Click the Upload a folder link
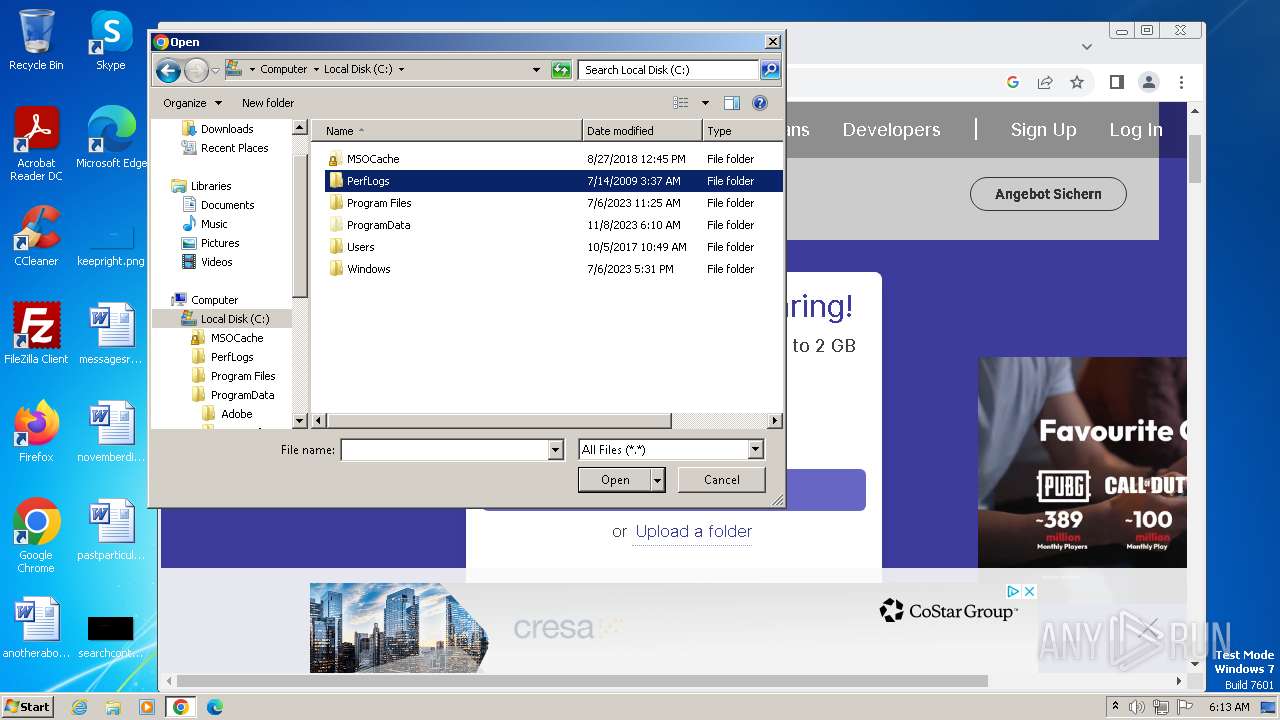 click(x=694, y=532)
